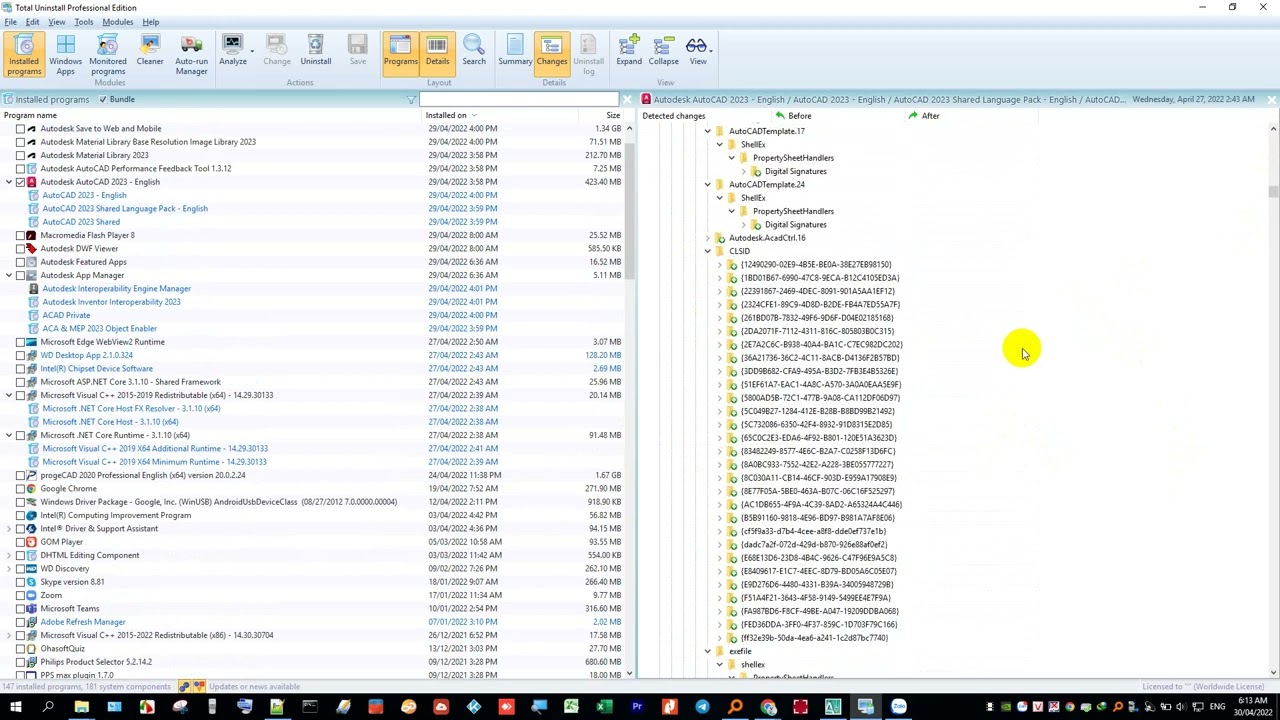Open the Auto-run Manager module
Image resolution: width=1280 pixels, height=720 pixels.
tap(191, 54)
